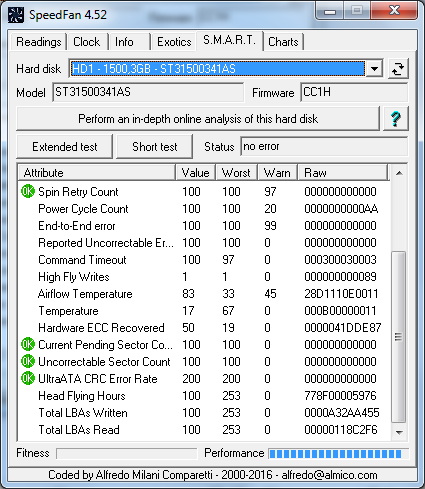Click raw value 000000000089
Viewport: 425px width, 489px height.
pos(340,277)
